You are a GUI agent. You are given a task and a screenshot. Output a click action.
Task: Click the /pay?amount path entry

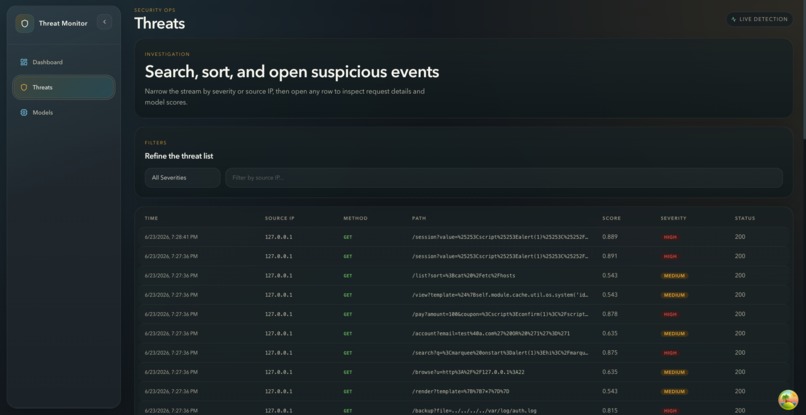500,314
